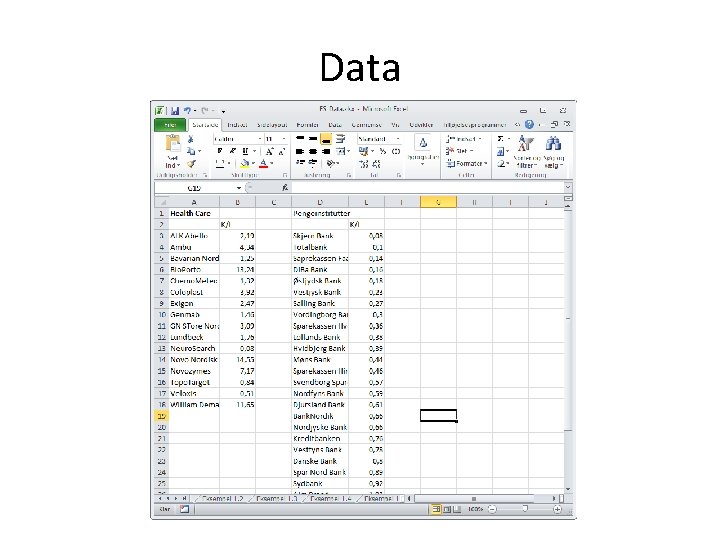
Task: Switch to the Sidelayout ribbon tab
Action: (x=272, y=125)
